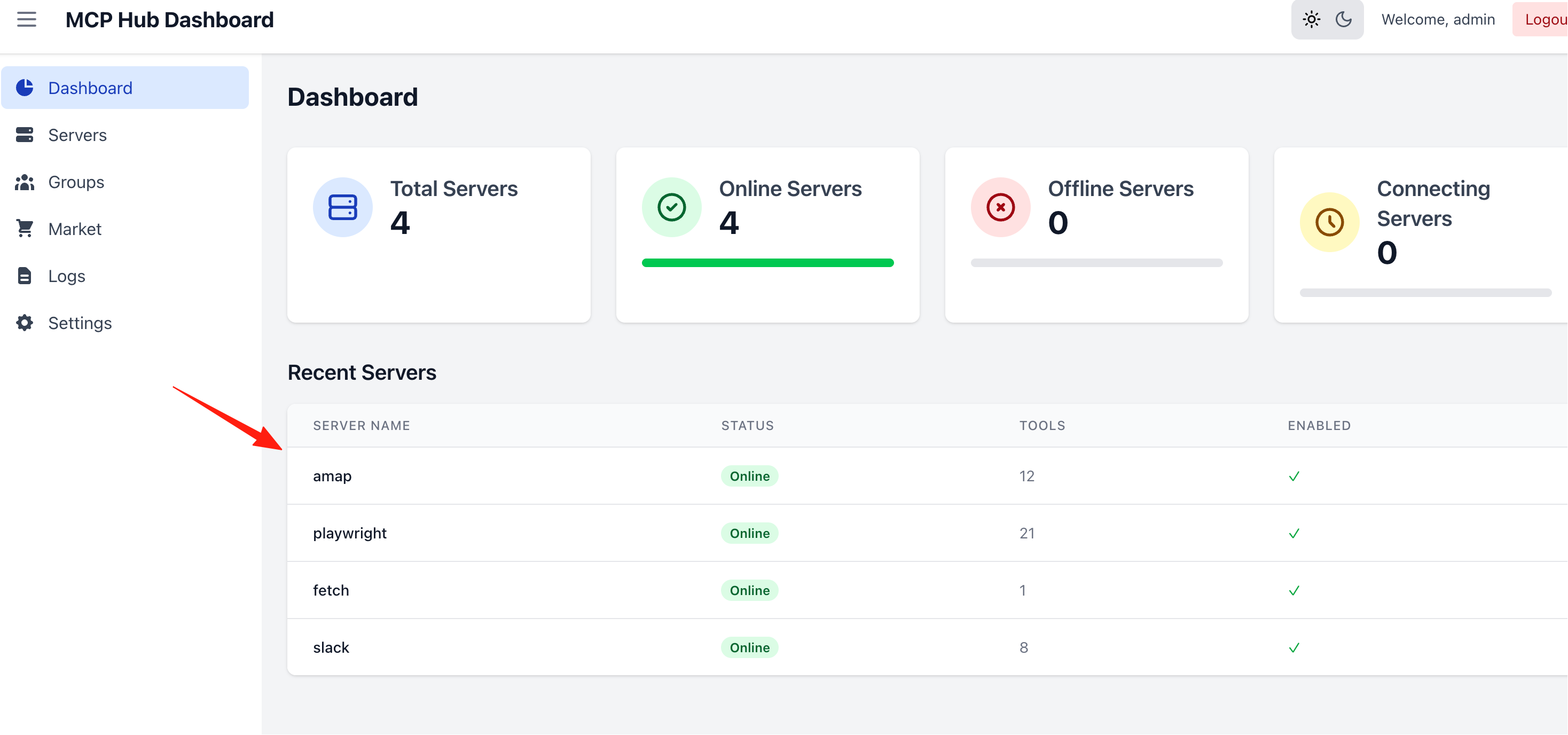
Task: Click the tools count 1 for fetch
Action: [1023, 591]
